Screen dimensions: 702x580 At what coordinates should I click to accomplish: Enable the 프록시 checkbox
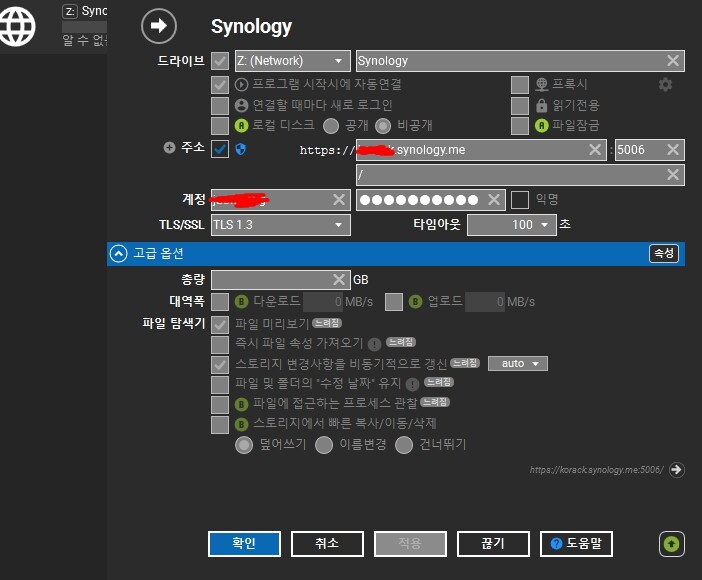(519, 85)
